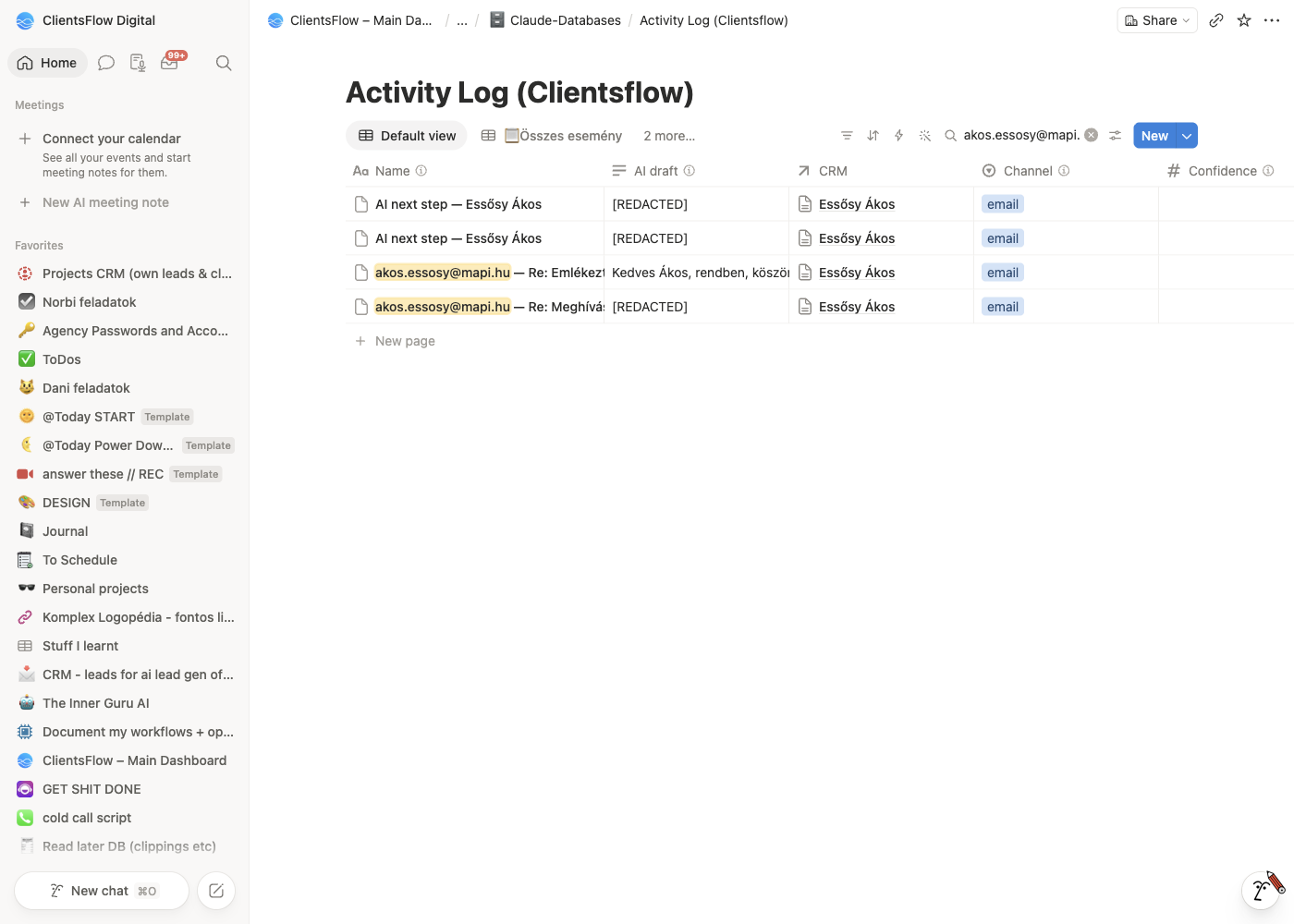Viewport: 1294px width, 924px height.
Task: Open @Today START template page
Action: (125, 417)
